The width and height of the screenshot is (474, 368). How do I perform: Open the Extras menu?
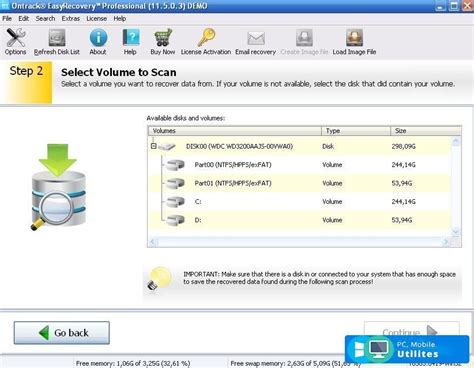(71, 19)
